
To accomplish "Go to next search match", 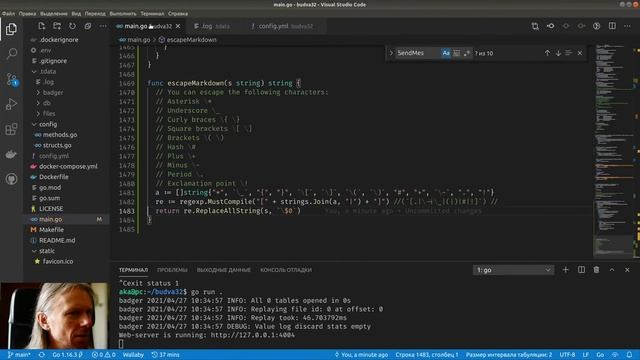I will tap(558, 53).
